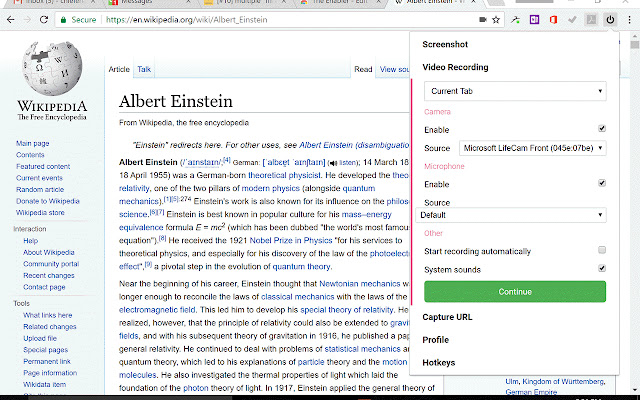This screenshot has height=400, width=640.
Task: Bookmark page with the star icon
Action: click(496, 20)
